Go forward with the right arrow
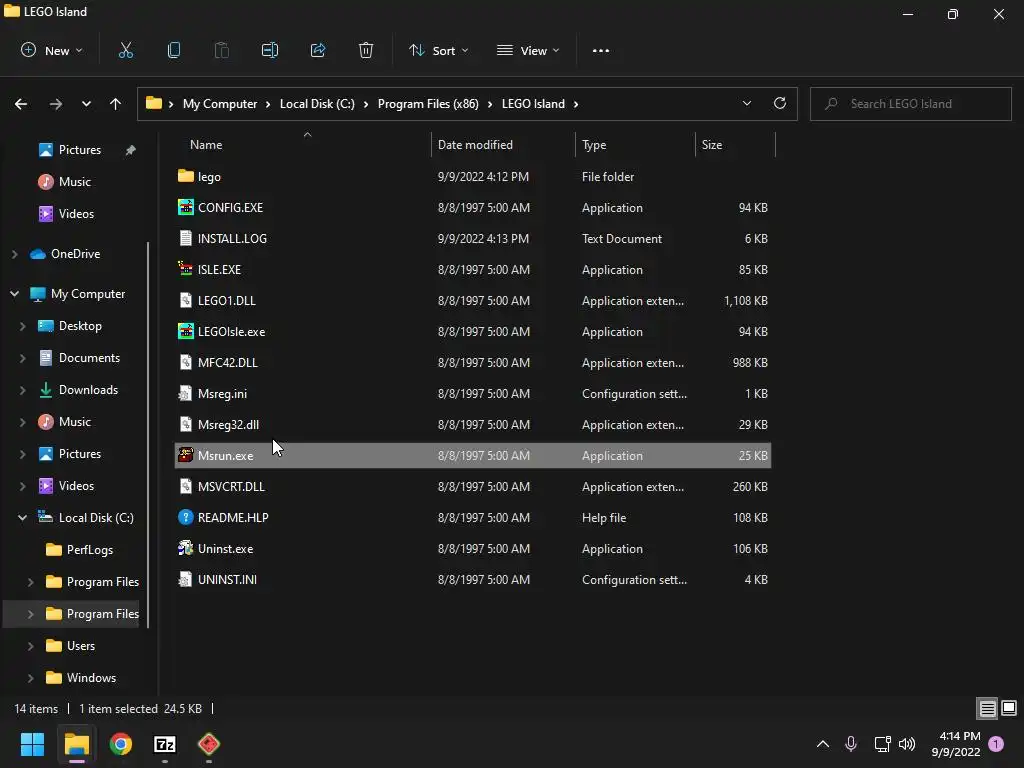1024x768 pixels. 56,104
